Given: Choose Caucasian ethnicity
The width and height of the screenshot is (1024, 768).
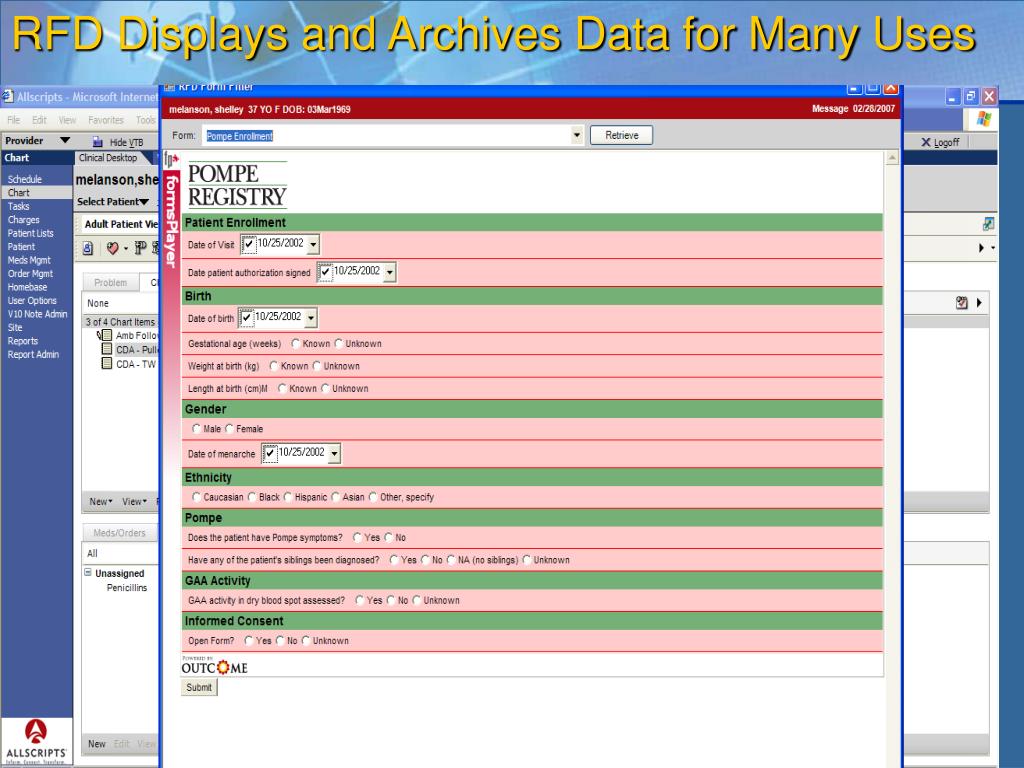Looking at the screenshot, I should pyautogui.click(x=197, y=497).
